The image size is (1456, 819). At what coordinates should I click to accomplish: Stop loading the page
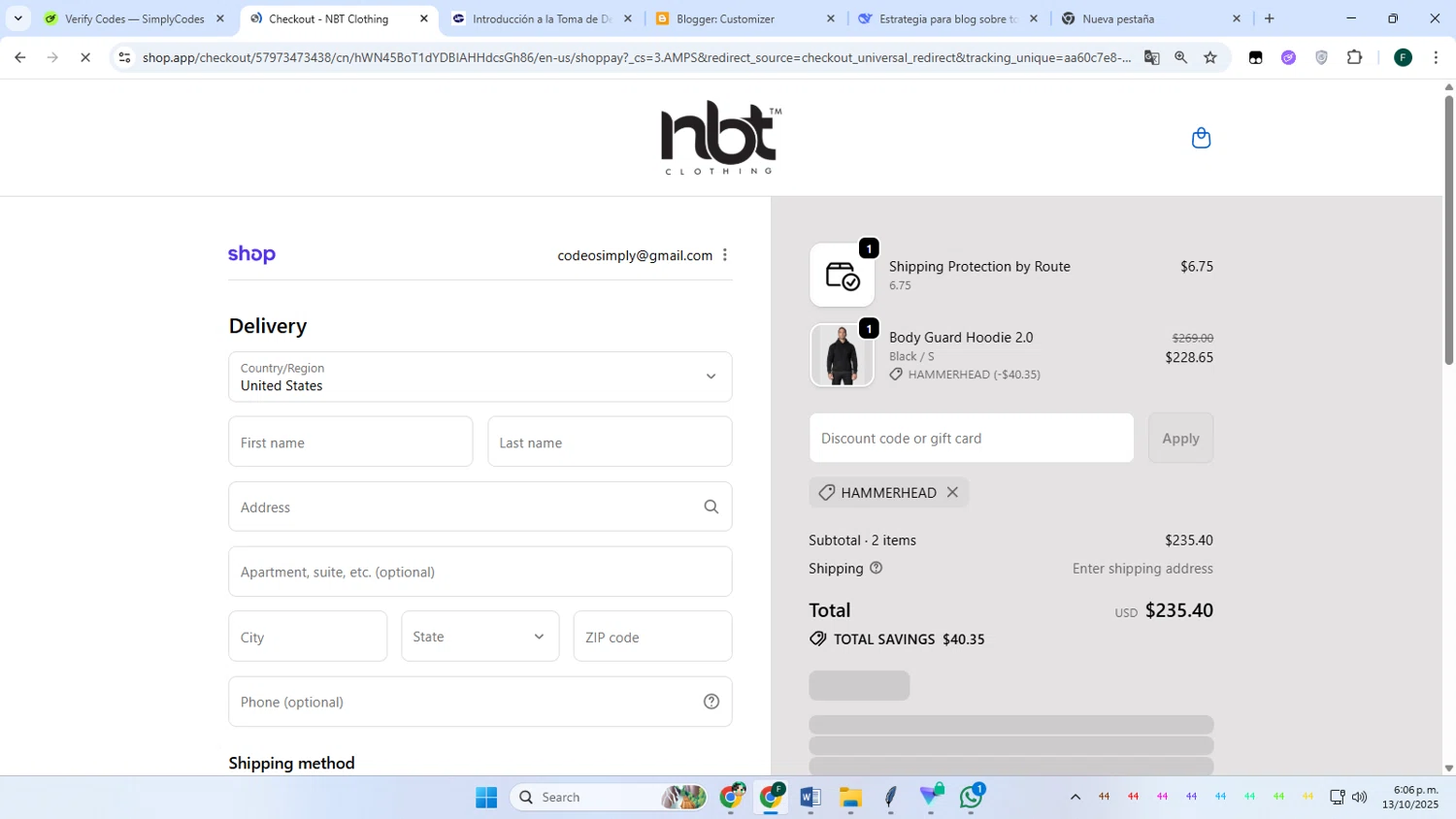point(85,57)
